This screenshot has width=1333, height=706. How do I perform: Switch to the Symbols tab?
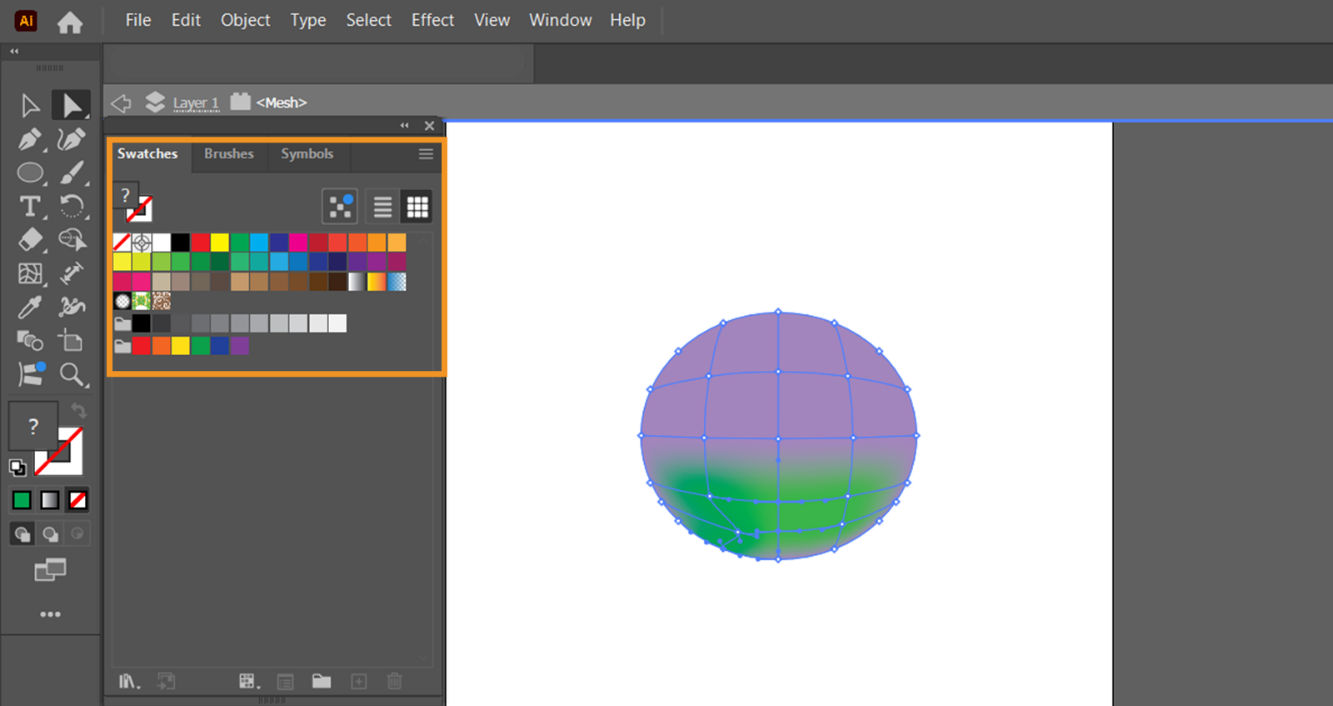point(307,154)
